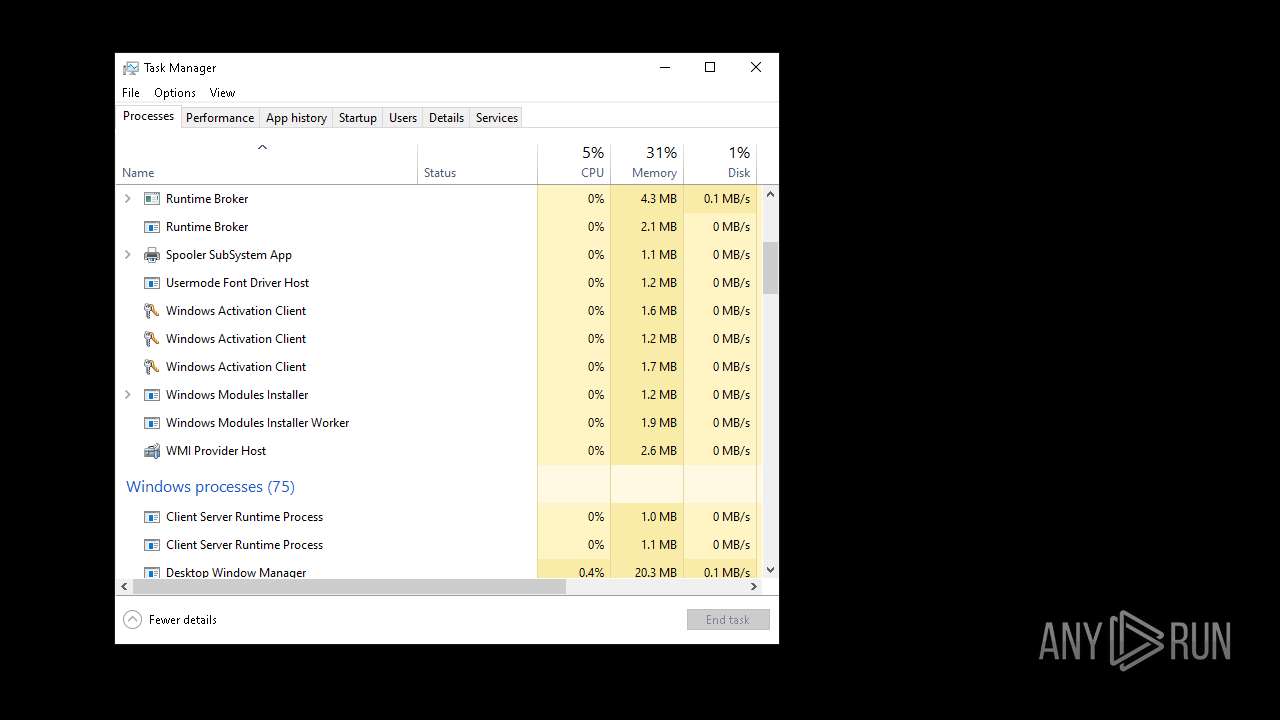This screenshot has width=1280, height=720.
Task: Select Client Server Runtime Process using 1.1 MB
Action: (x=437, y=545)
